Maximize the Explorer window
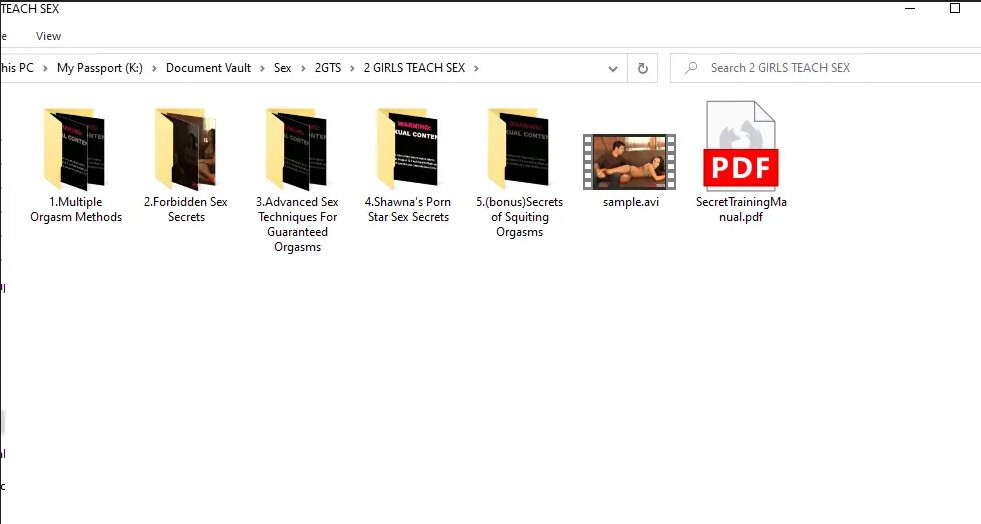 [x=955, y=8]
